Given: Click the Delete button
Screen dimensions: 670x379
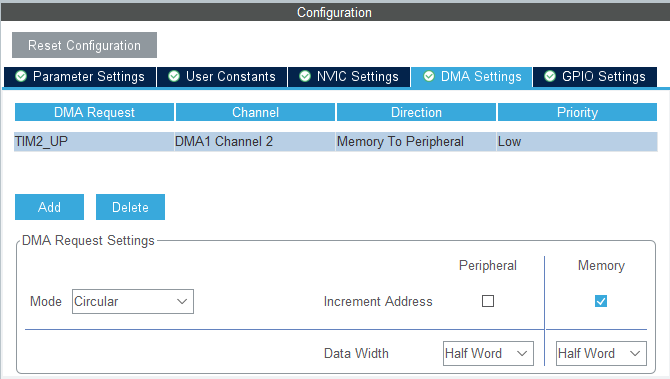Looking at the screenshot, I should pos(130,207).
